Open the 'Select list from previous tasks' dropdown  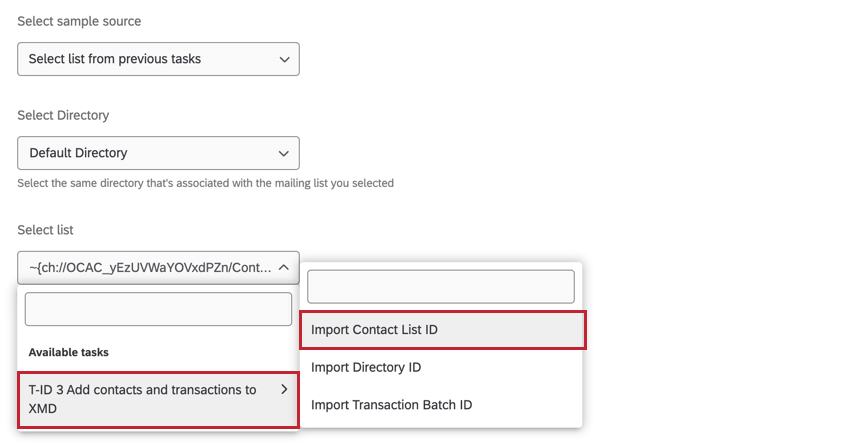[158, 59]
